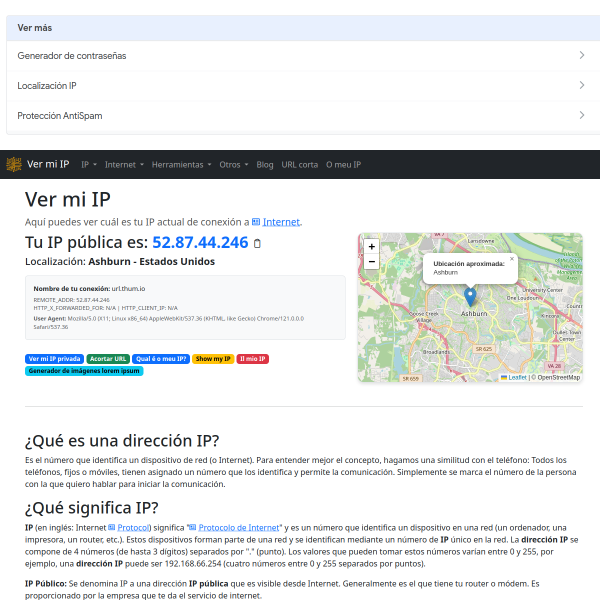This screenshot has height=600, width=600.
Task: Click Generador de imágenes lorem ipsum badge
Action: [x=84, y=371]
